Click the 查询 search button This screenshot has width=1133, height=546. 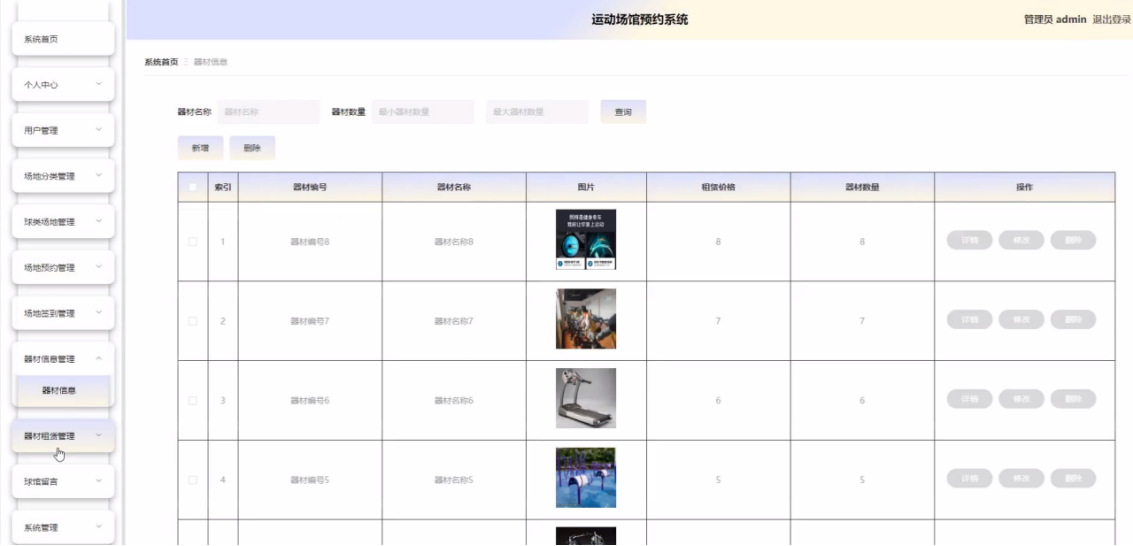coord(623,112)
